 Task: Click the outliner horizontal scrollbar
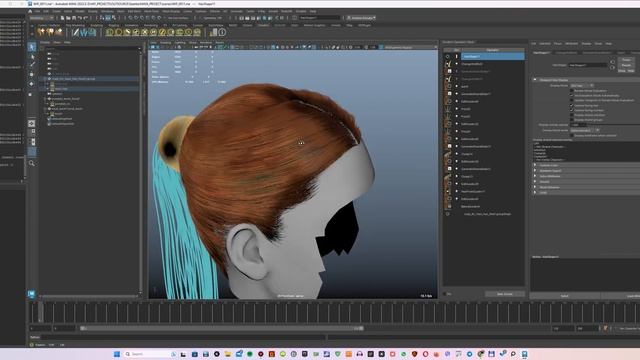(90, 296)
